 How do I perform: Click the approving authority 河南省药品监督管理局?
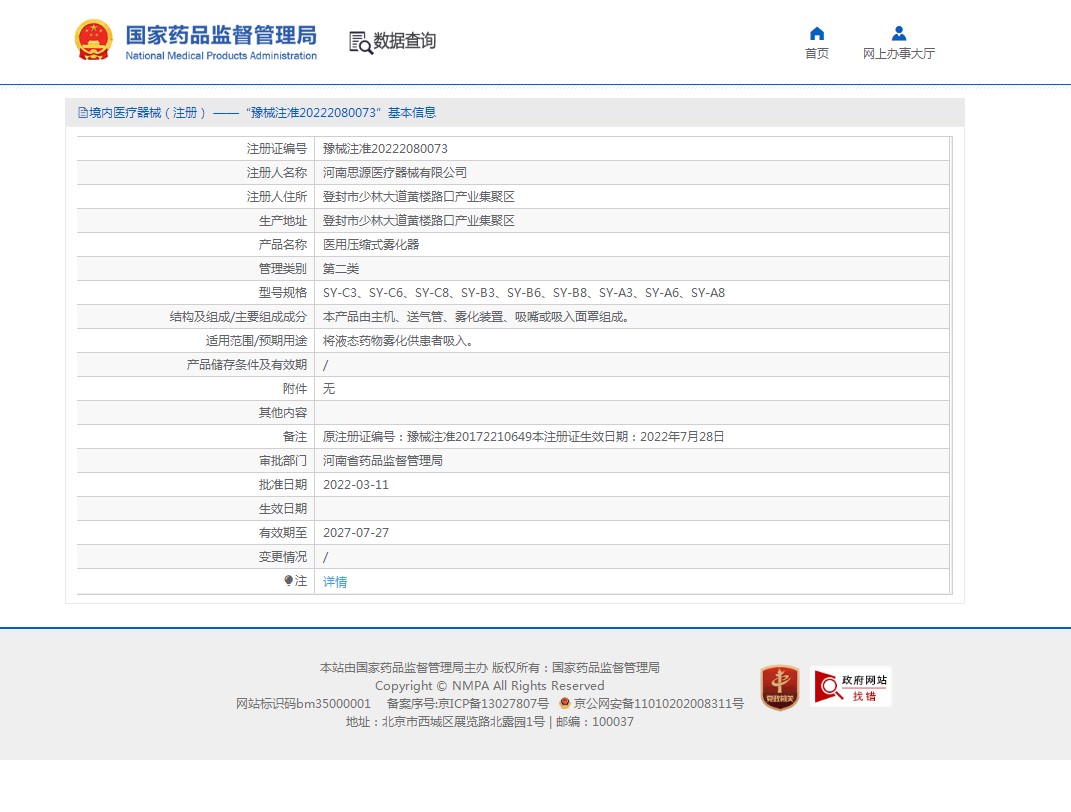tap(382, 461)
